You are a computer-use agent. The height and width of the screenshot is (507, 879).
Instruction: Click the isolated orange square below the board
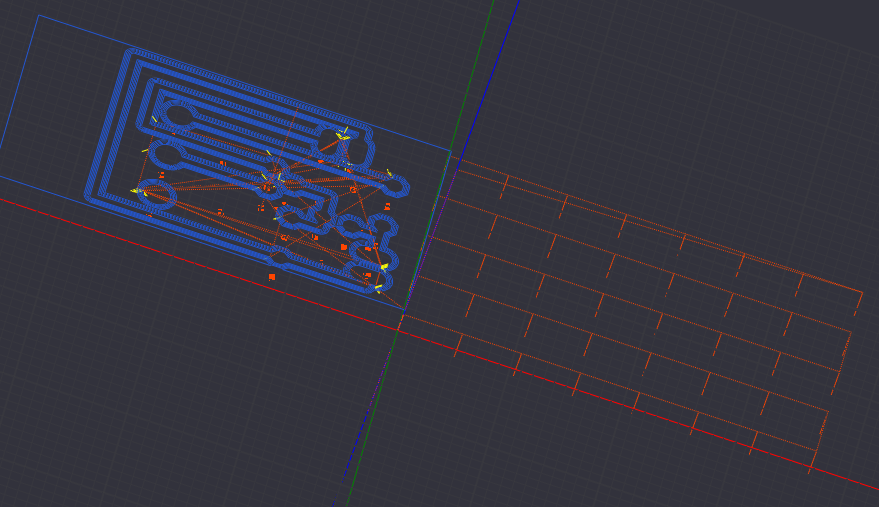[272, 276]
